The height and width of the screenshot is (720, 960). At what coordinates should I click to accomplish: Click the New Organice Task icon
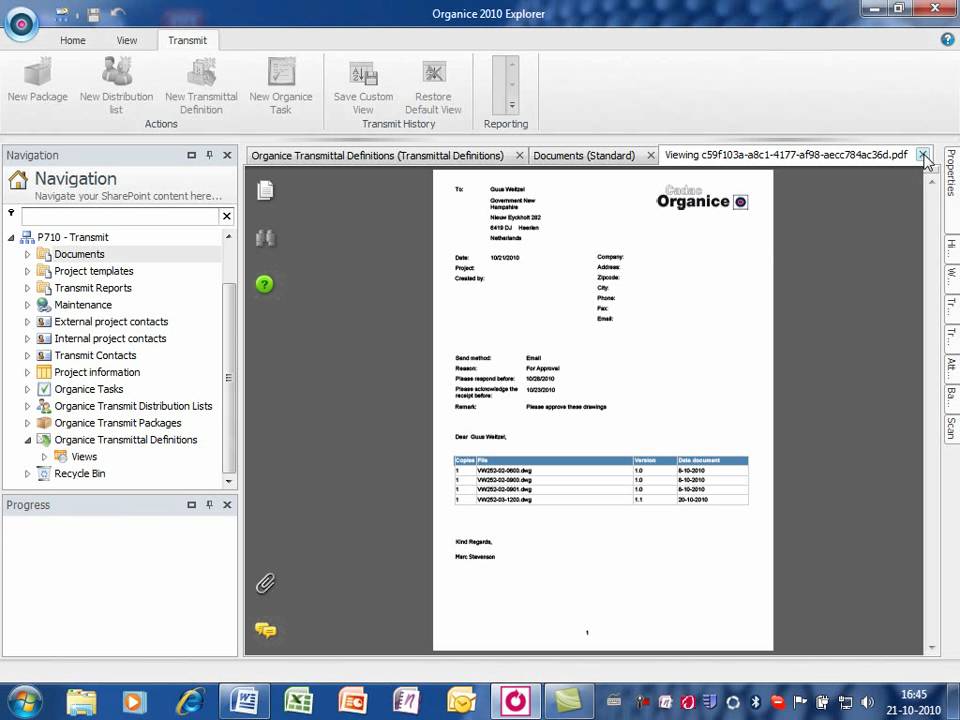(281, 72)
